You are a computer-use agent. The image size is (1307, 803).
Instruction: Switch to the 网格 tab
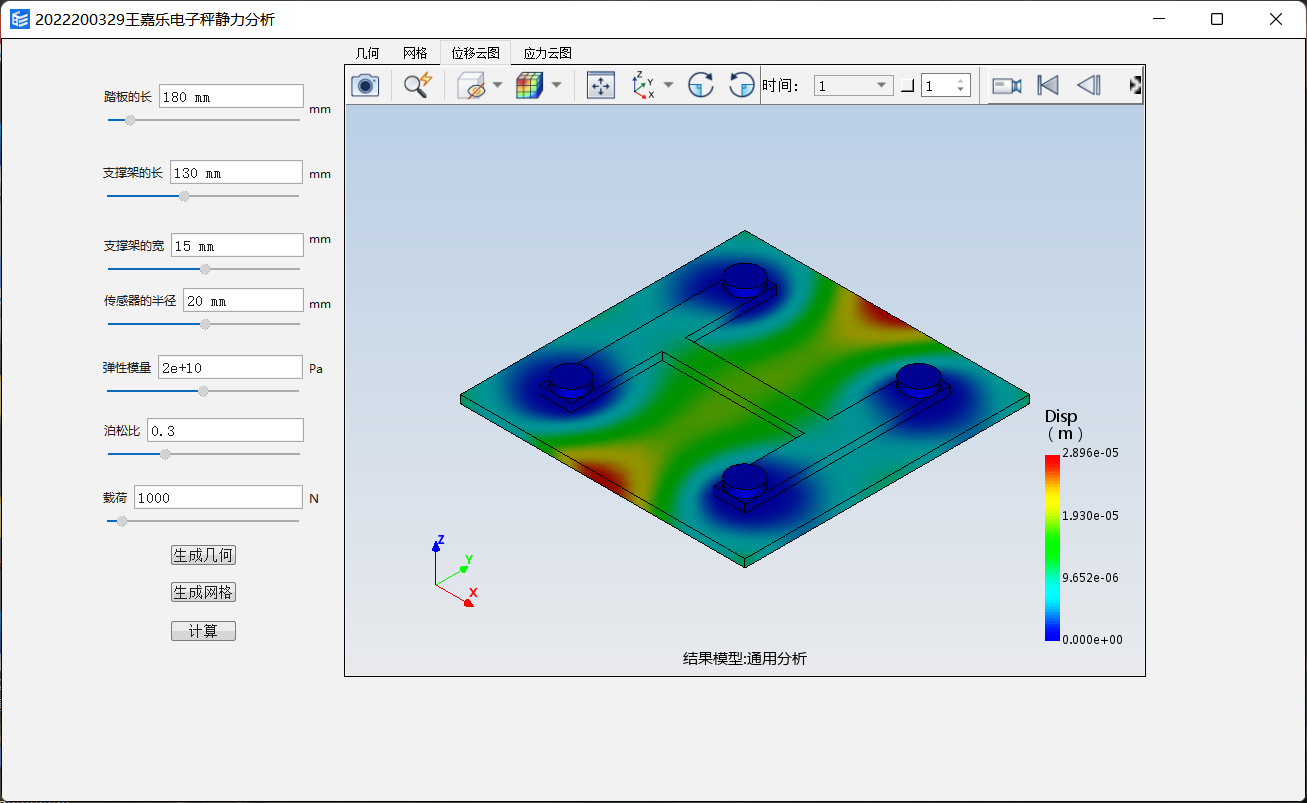[415, 53]
